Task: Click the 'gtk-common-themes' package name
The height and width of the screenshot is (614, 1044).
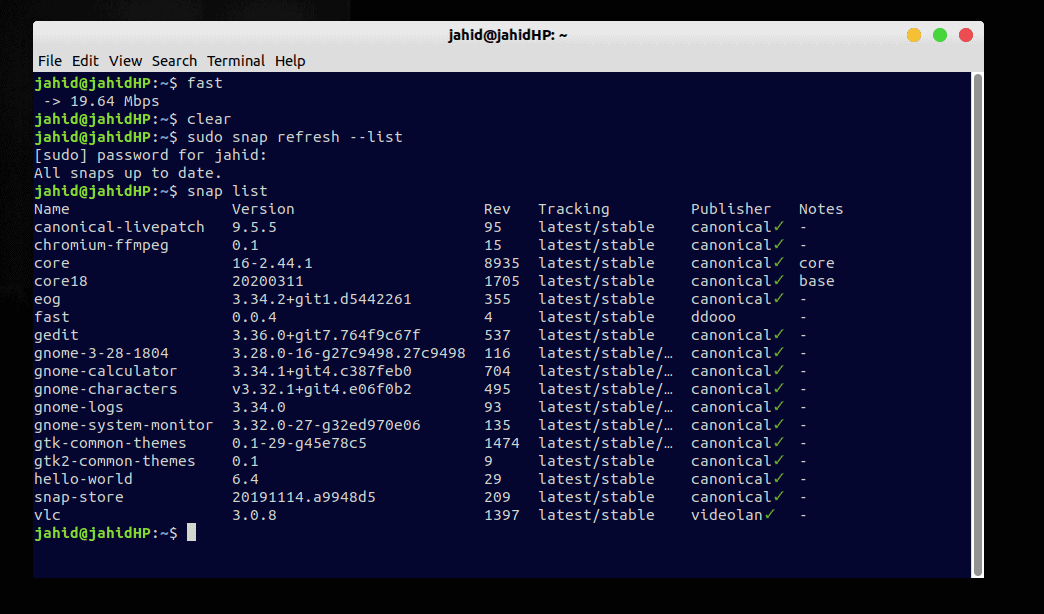Action: point(110,443)
